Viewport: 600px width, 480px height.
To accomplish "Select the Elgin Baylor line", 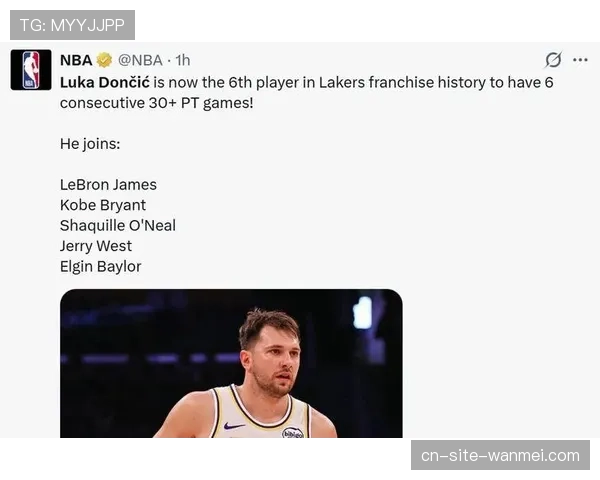I will point(101,266).
